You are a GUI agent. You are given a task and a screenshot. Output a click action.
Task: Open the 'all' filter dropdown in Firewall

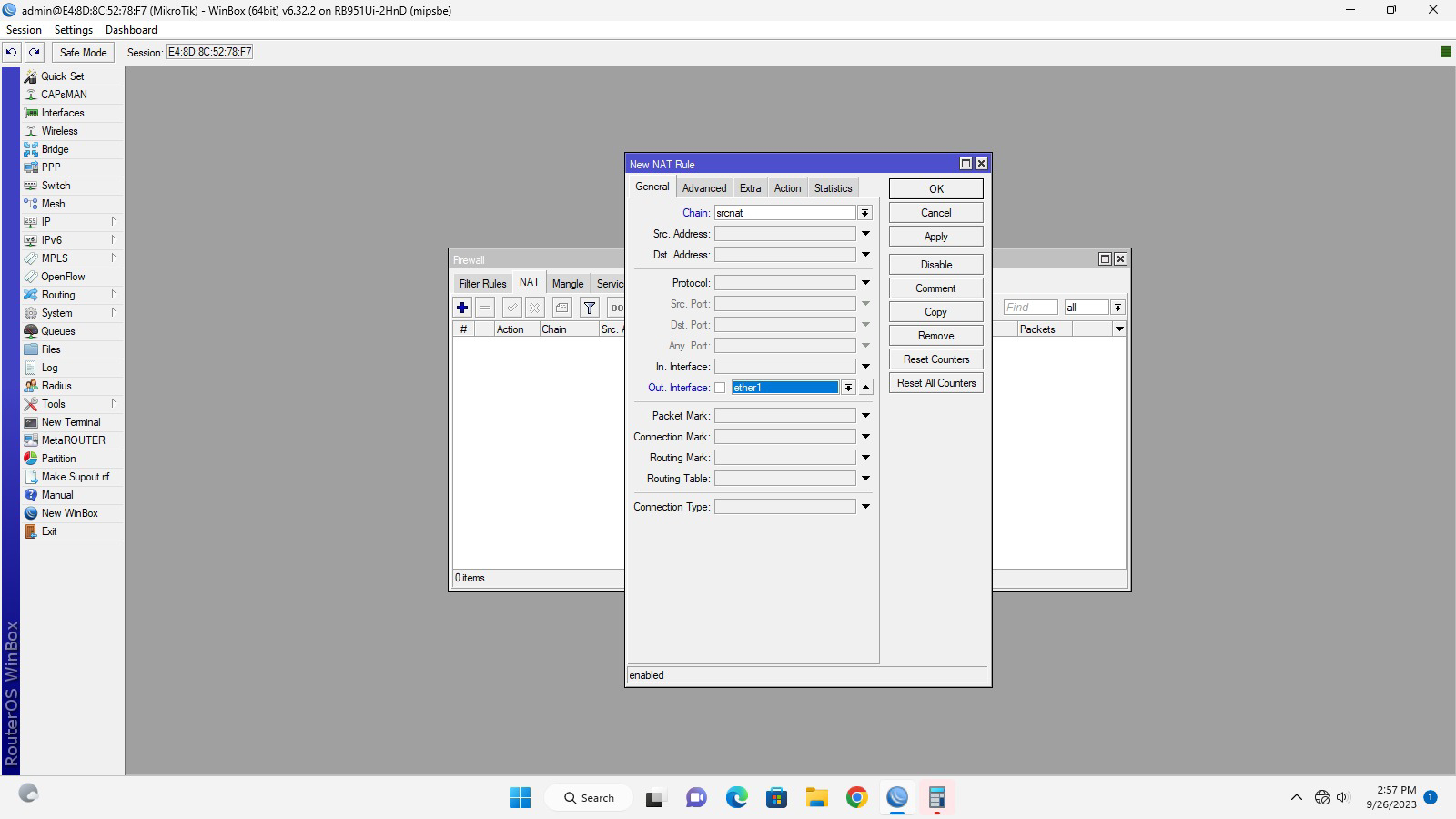click(1117, 308)
